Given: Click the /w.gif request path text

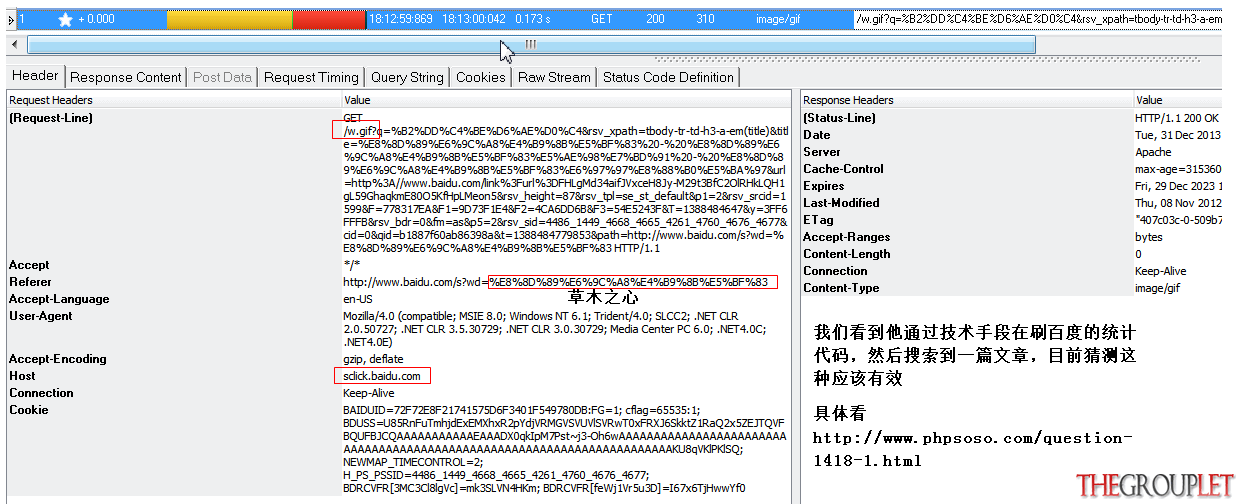Looking at the screenshot, I should 358,132.
